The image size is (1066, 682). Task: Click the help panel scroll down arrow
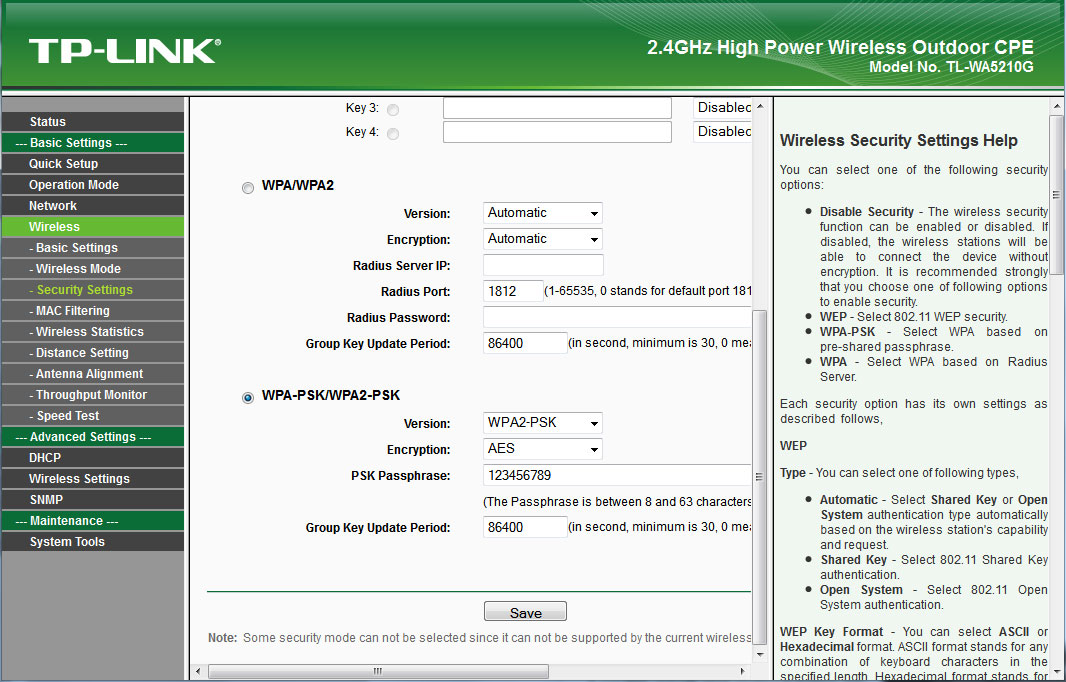pyautogui.click(x=1056, y=673)
